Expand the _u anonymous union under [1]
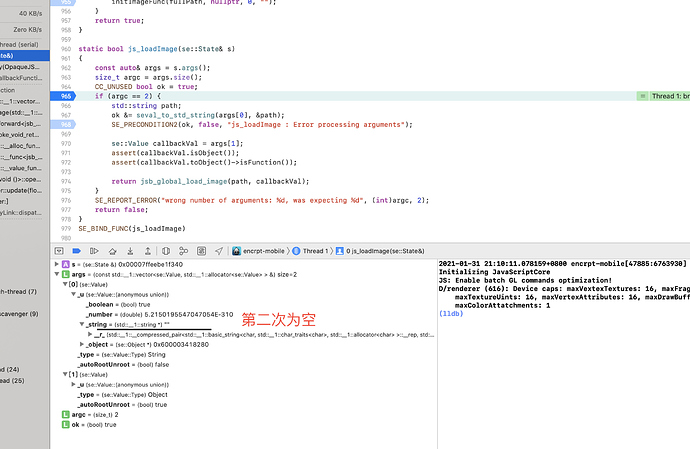 pos(73,384)
